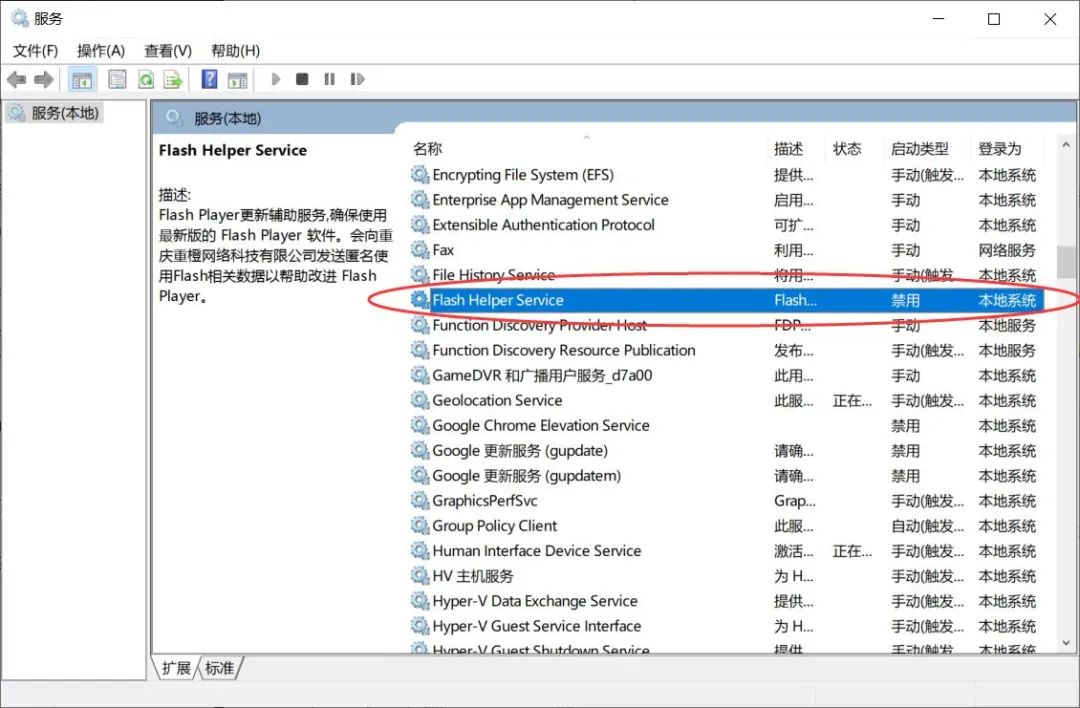Click the 服务(本地) header in right pane
The width and height of the screenshot is (1080, 708).
(x=227, y=118)
